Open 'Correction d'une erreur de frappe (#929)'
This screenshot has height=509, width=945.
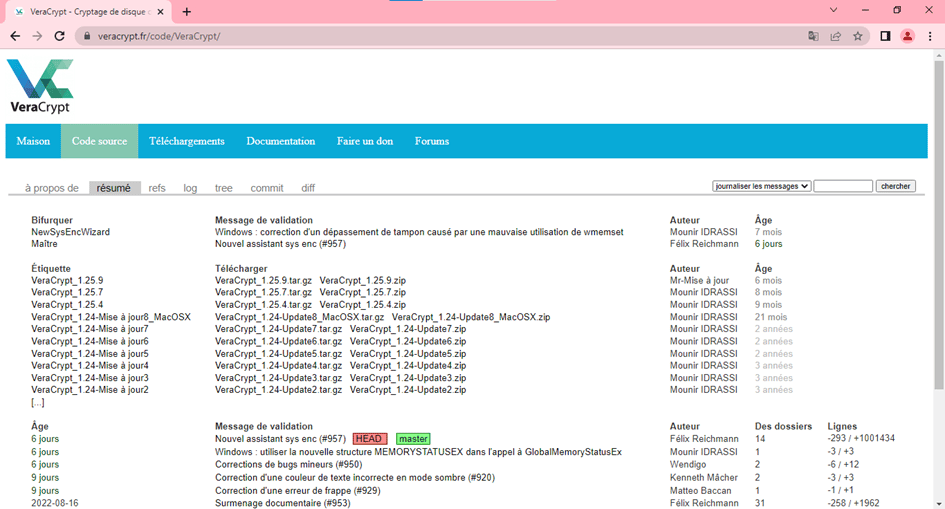[x=298, y=491]
